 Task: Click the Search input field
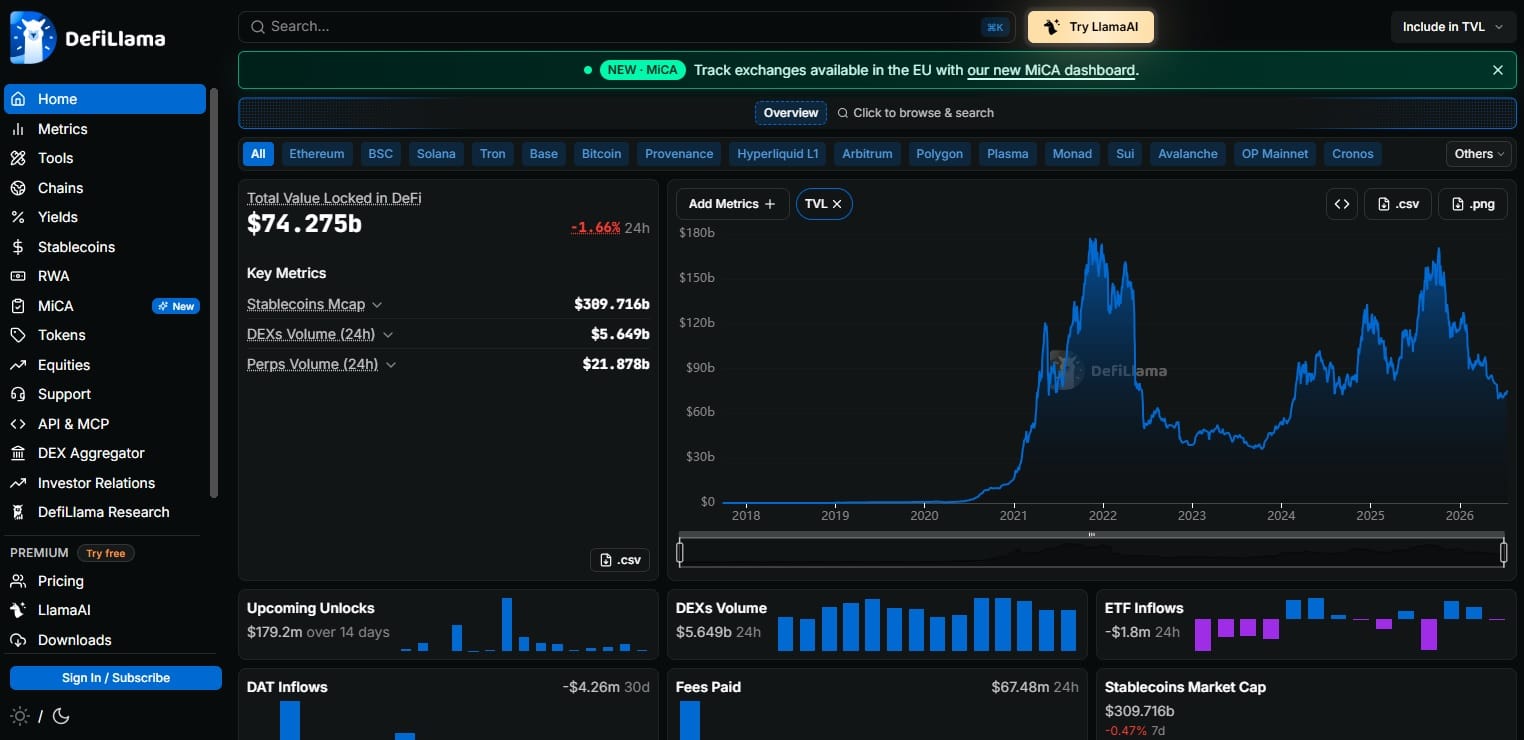[627, 27]
